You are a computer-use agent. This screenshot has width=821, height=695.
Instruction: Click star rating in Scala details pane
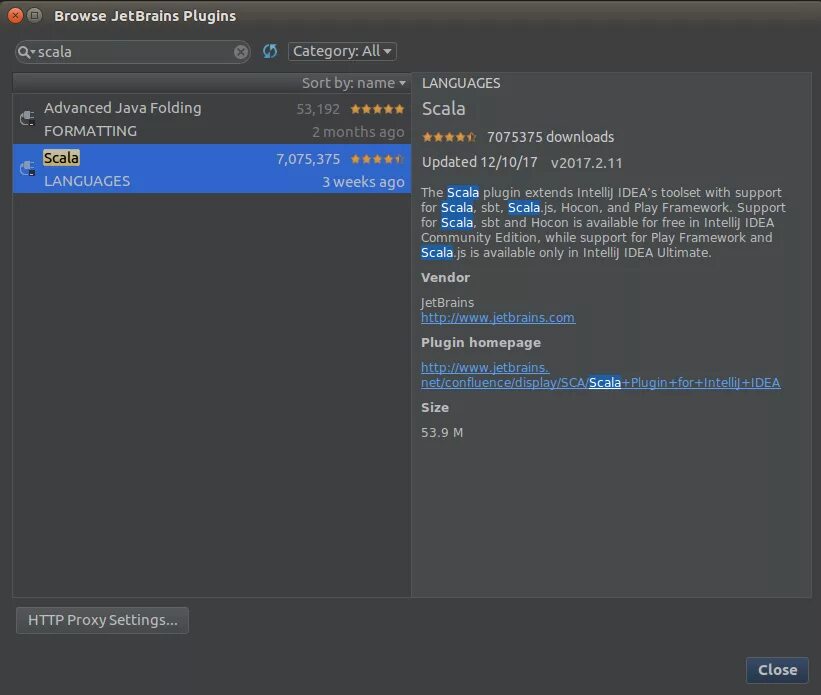pyautogui.click(x=449, y=137)
